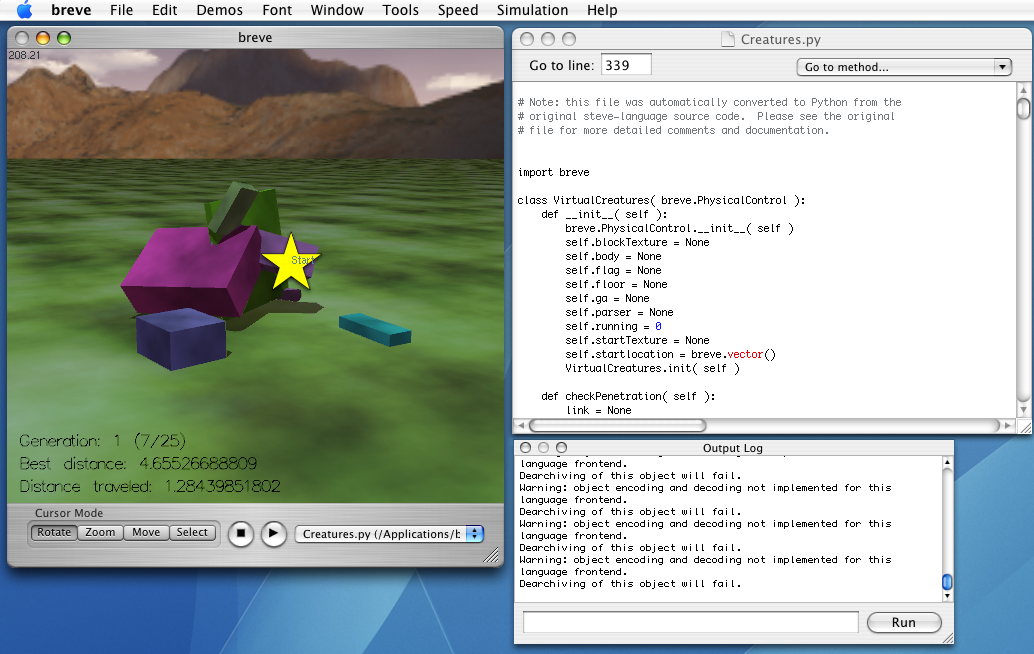Click the editor scroll right arrow
Viewport: 1034px width, 654px height.
tap(1008, 426)
